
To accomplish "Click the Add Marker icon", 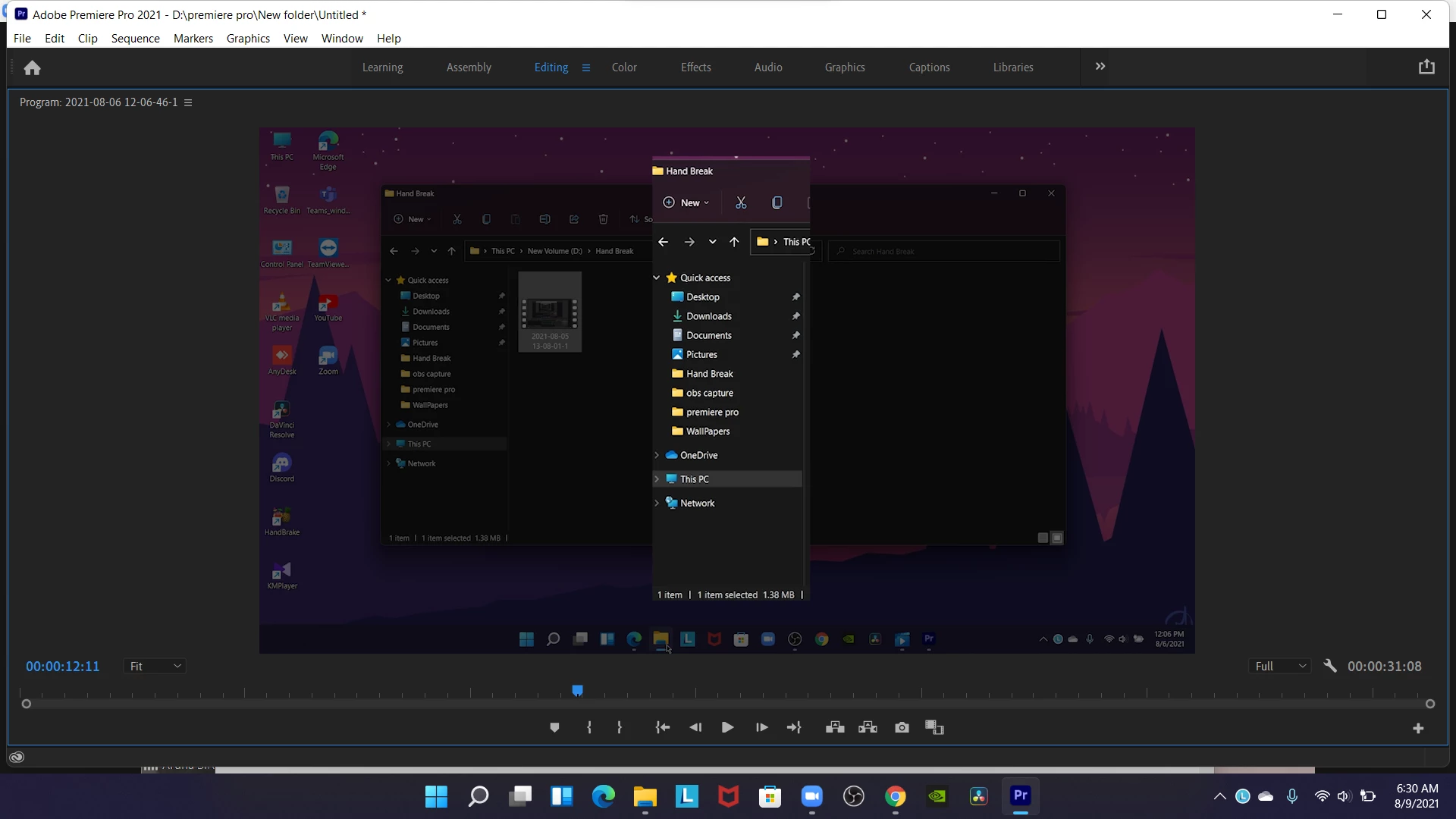I will tap(554, 728).
